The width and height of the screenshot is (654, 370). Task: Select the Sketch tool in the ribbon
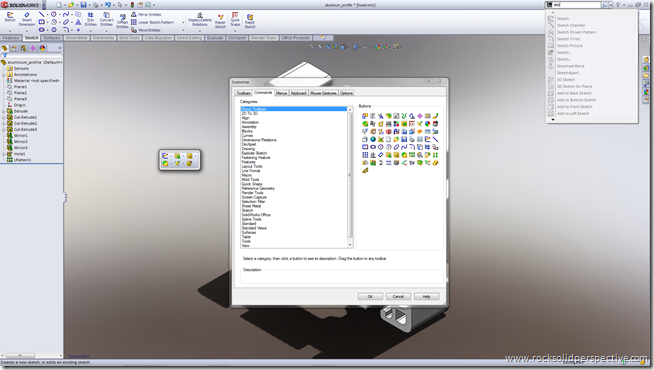tap(10, 17)
